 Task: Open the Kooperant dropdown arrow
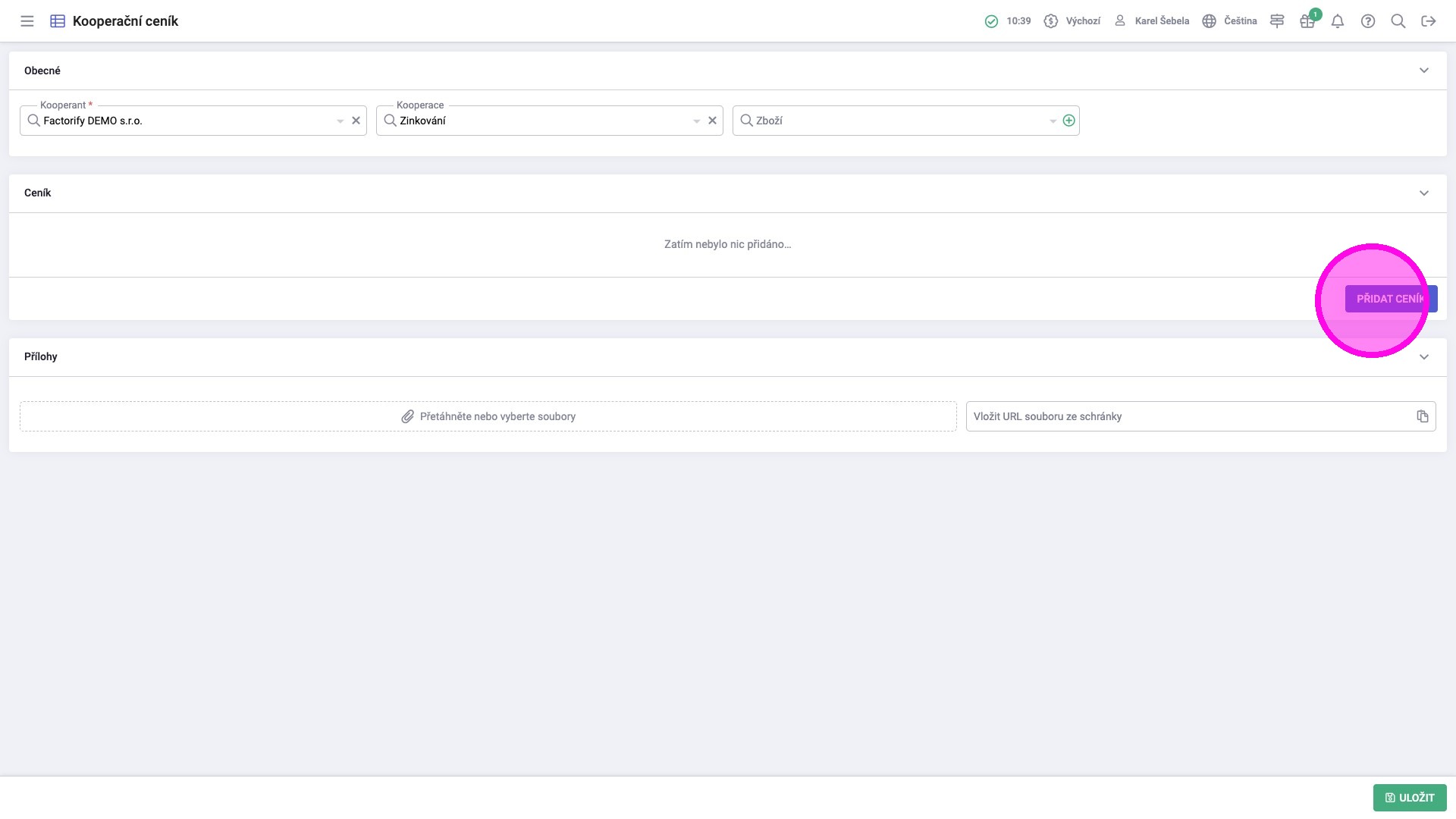(340, 121)
